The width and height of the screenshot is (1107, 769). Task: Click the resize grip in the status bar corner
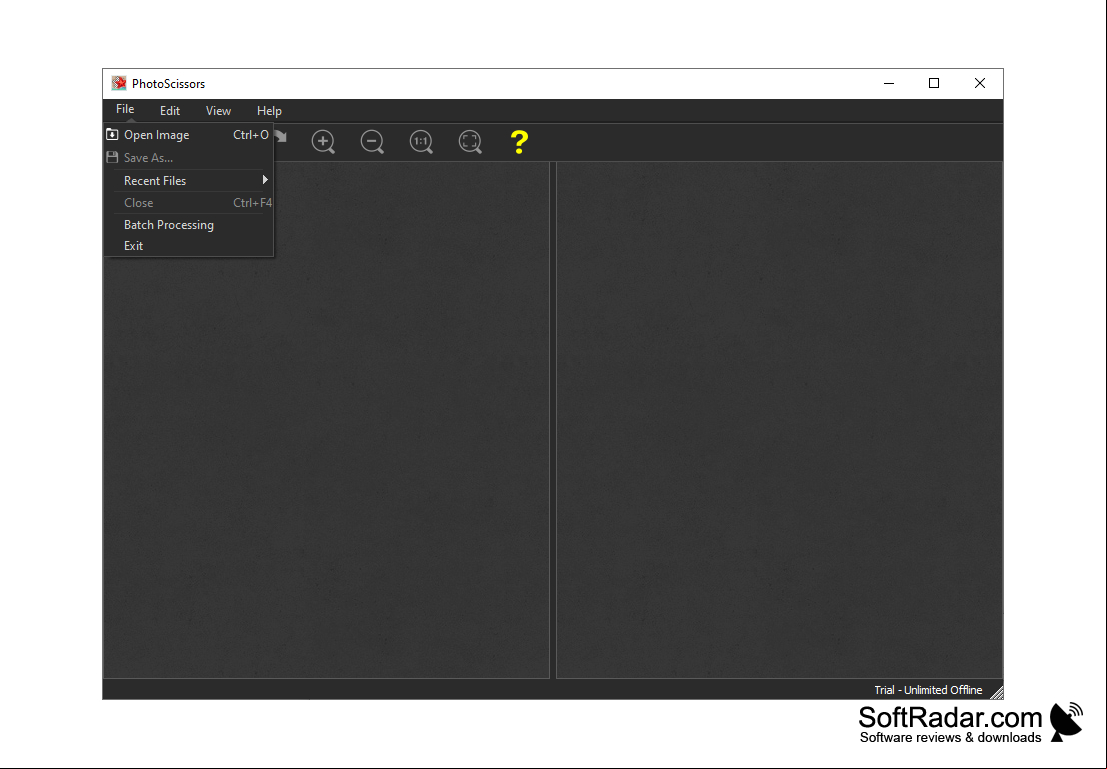pos(996,693)
